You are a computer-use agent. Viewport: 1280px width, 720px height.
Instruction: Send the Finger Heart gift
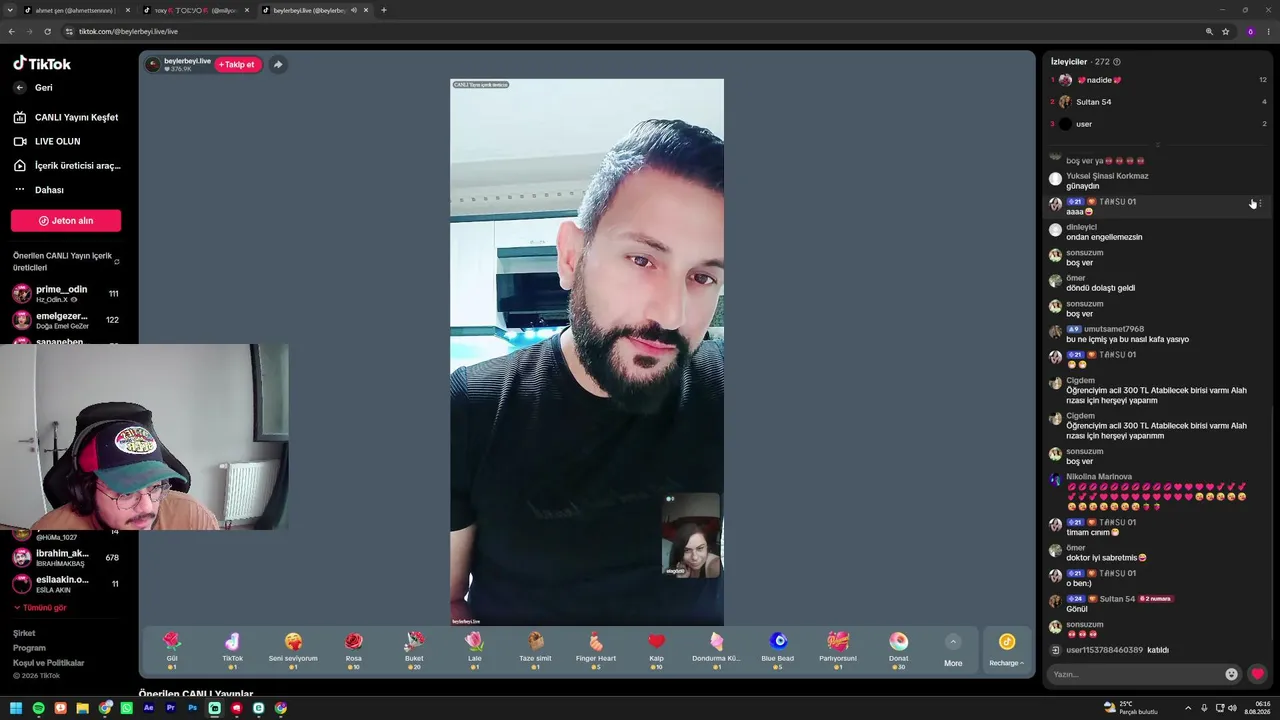tap(596, 649)
